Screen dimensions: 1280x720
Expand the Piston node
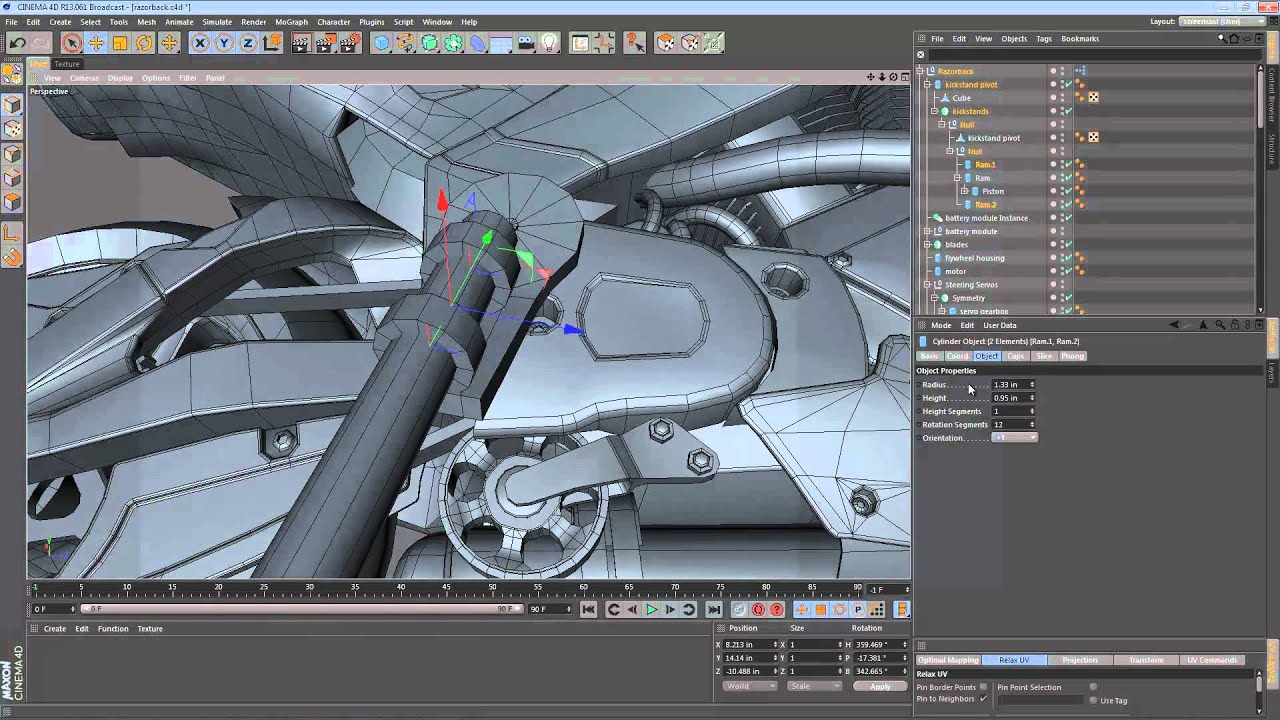click(964, 191)
